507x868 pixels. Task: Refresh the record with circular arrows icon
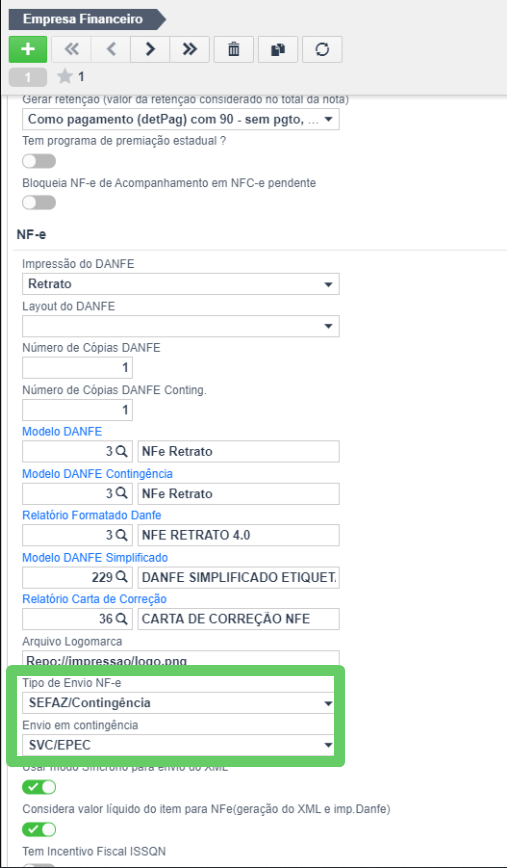point(322,50)
